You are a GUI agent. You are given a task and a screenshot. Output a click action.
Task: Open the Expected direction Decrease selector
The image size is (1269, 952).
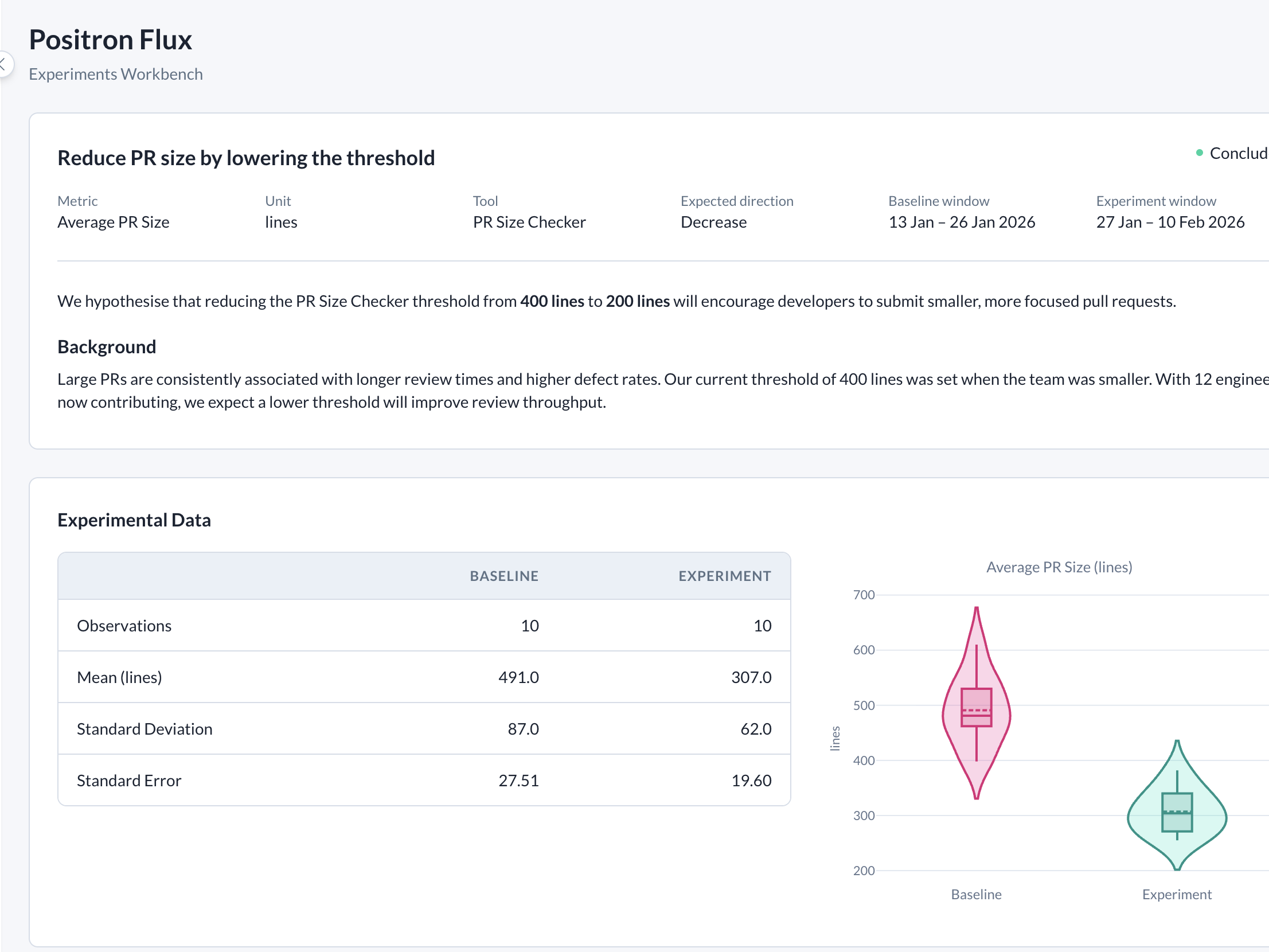click(714, 222)
